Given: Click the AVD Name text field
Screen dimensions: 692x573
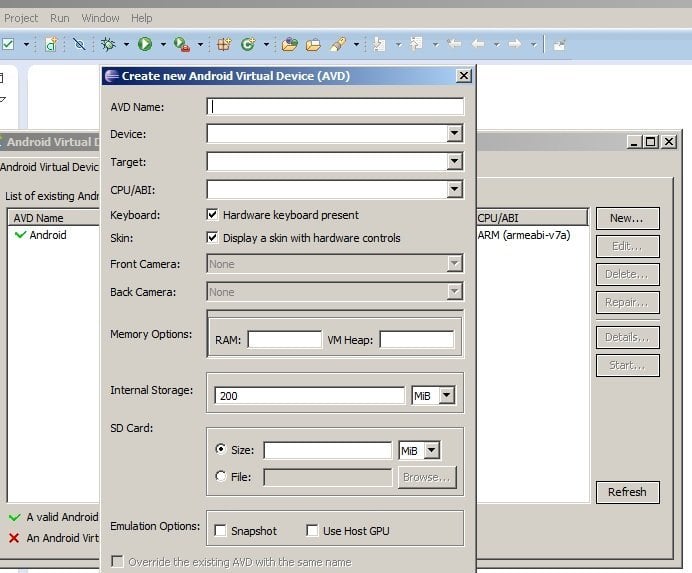Looking at the screenshot, I should 335,106.
